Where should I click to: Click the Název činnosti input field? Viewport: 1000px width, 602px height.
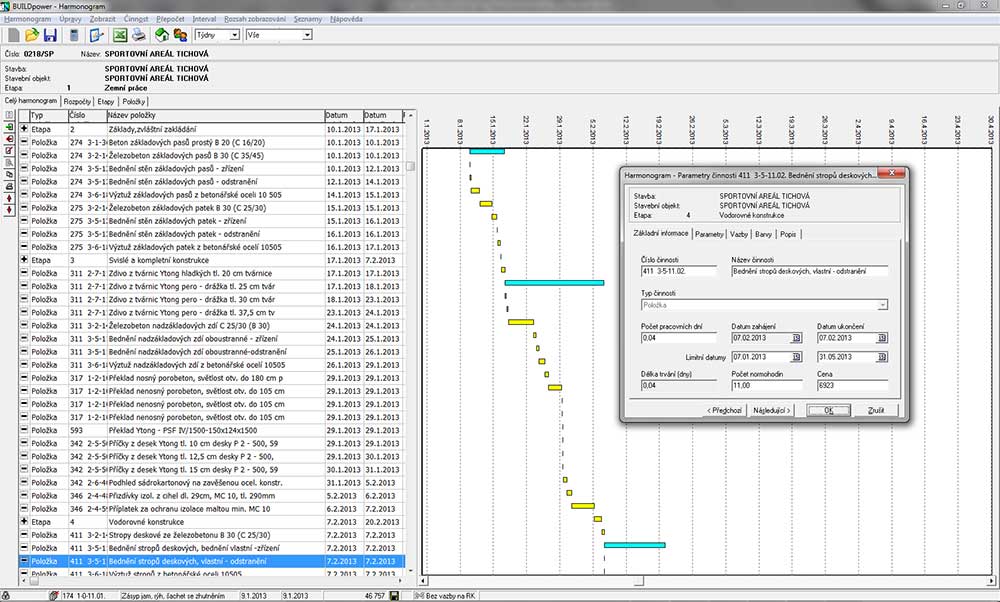tap(809, 271)
